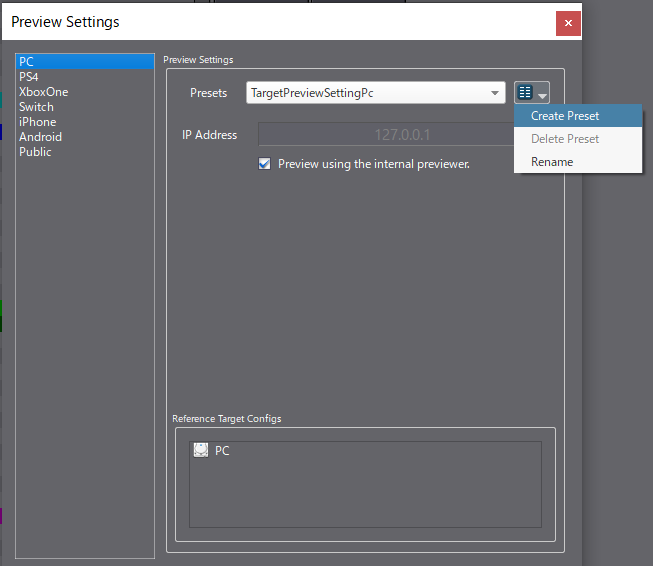
Task: Select PS4 in the platform list
Action: coord(85,77)
